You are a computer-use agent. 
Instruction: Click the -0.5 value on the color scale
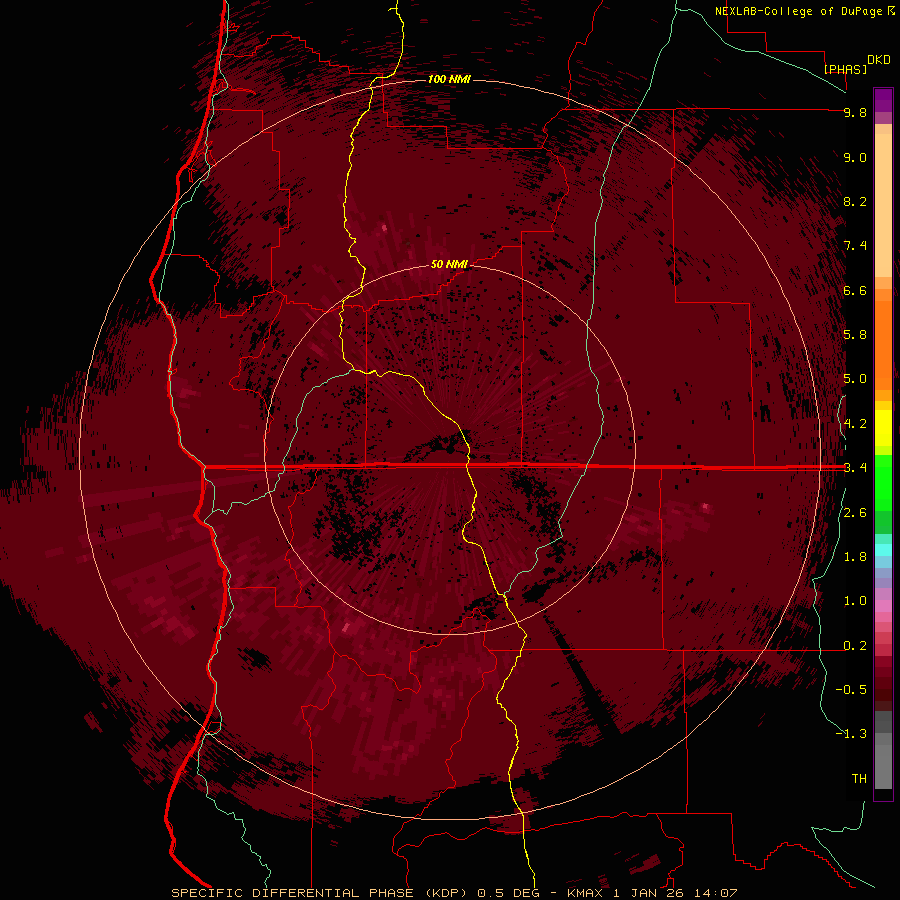coord(851,690)
